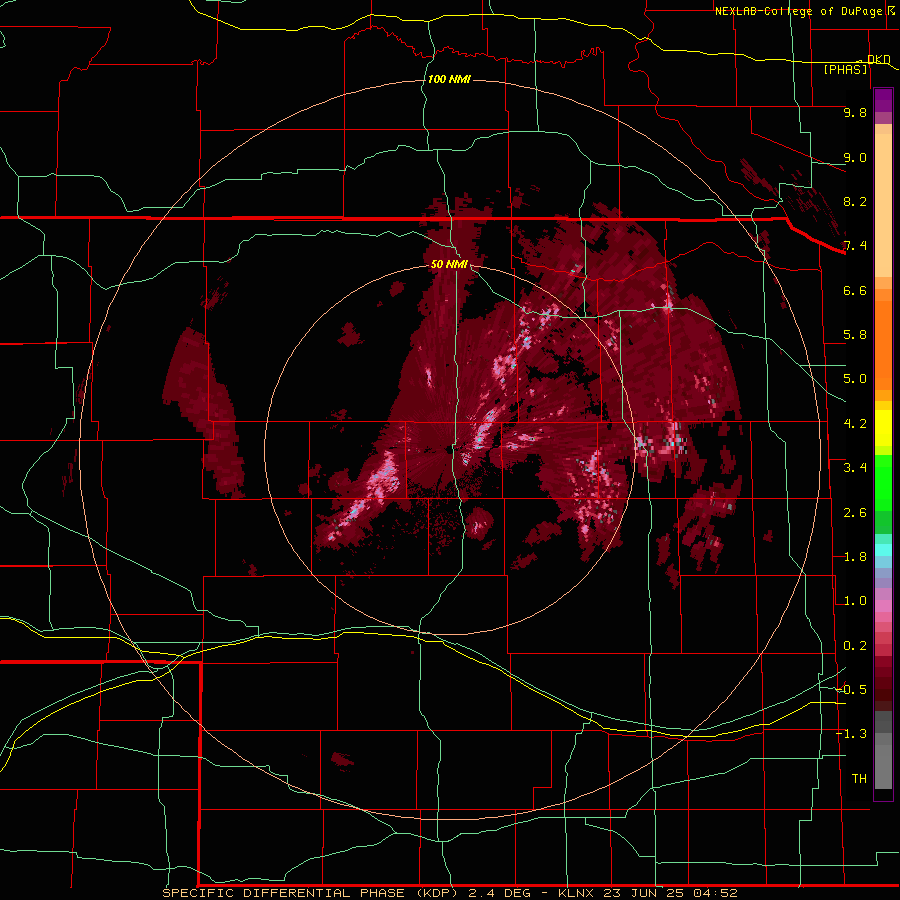
Task: Click the -0.5 value on the color scale
Action: [851, 690]
